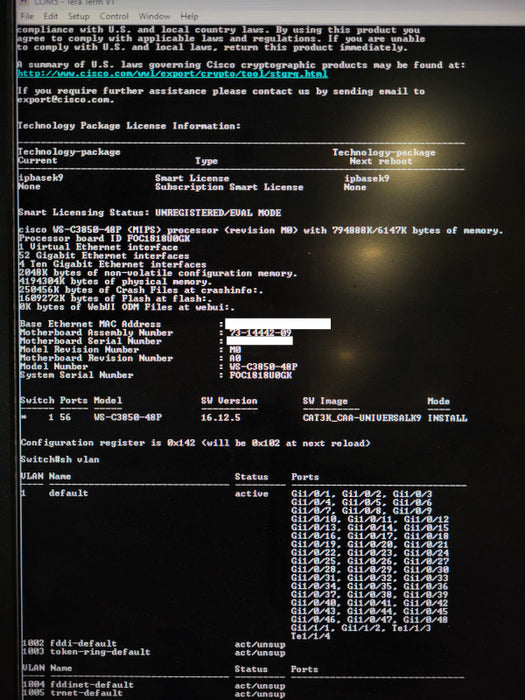Click the Tera Term icon in title bar
Image resolution: width=525 pixels, height=700 pixels.
point(25,2)
